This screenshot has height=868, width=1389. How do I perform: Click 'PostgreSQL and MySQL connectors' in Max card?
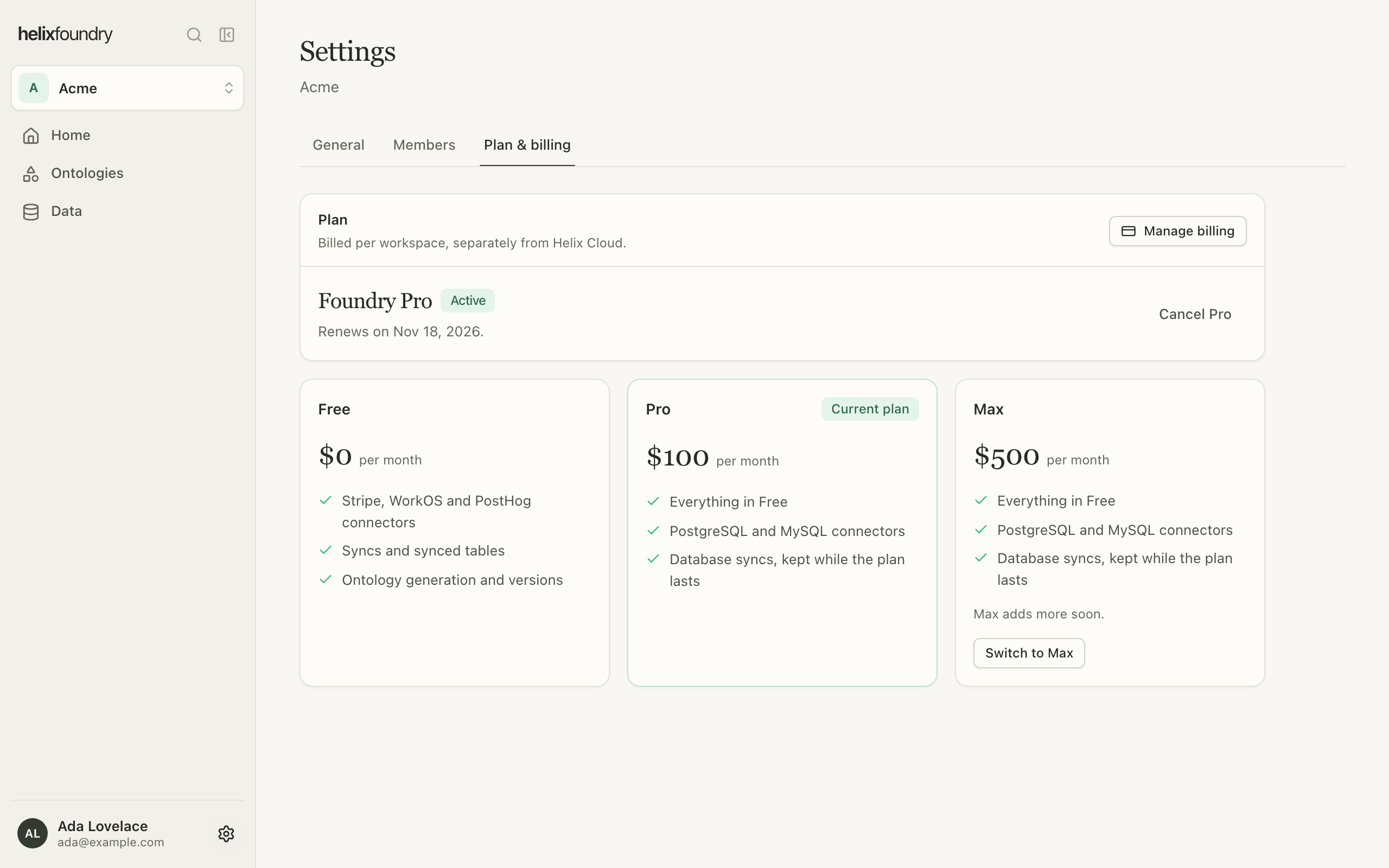(1114, 530)
